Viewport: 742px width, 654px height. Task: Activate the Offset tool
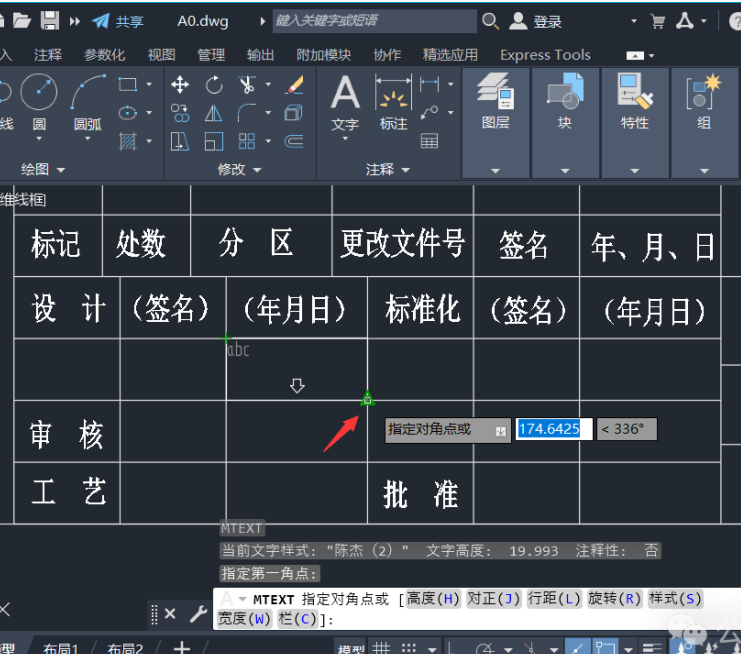coord(294,141)
